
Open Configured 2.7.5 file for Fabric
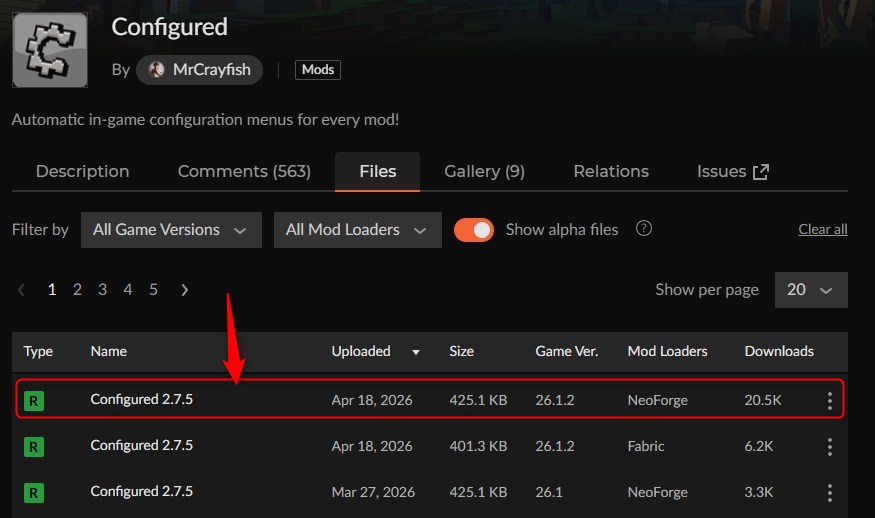tap(142, 445)
